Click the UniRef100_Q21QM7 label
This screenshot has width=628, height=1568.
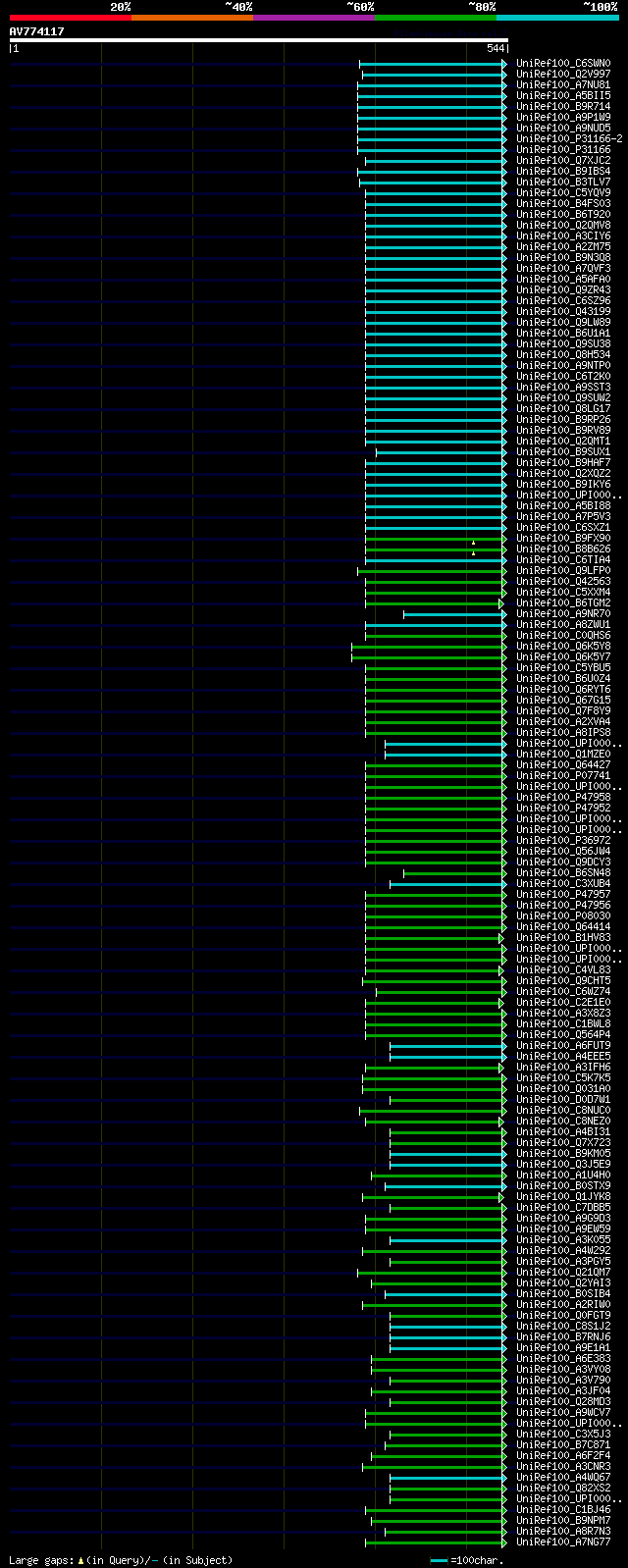coord(563,1273)
